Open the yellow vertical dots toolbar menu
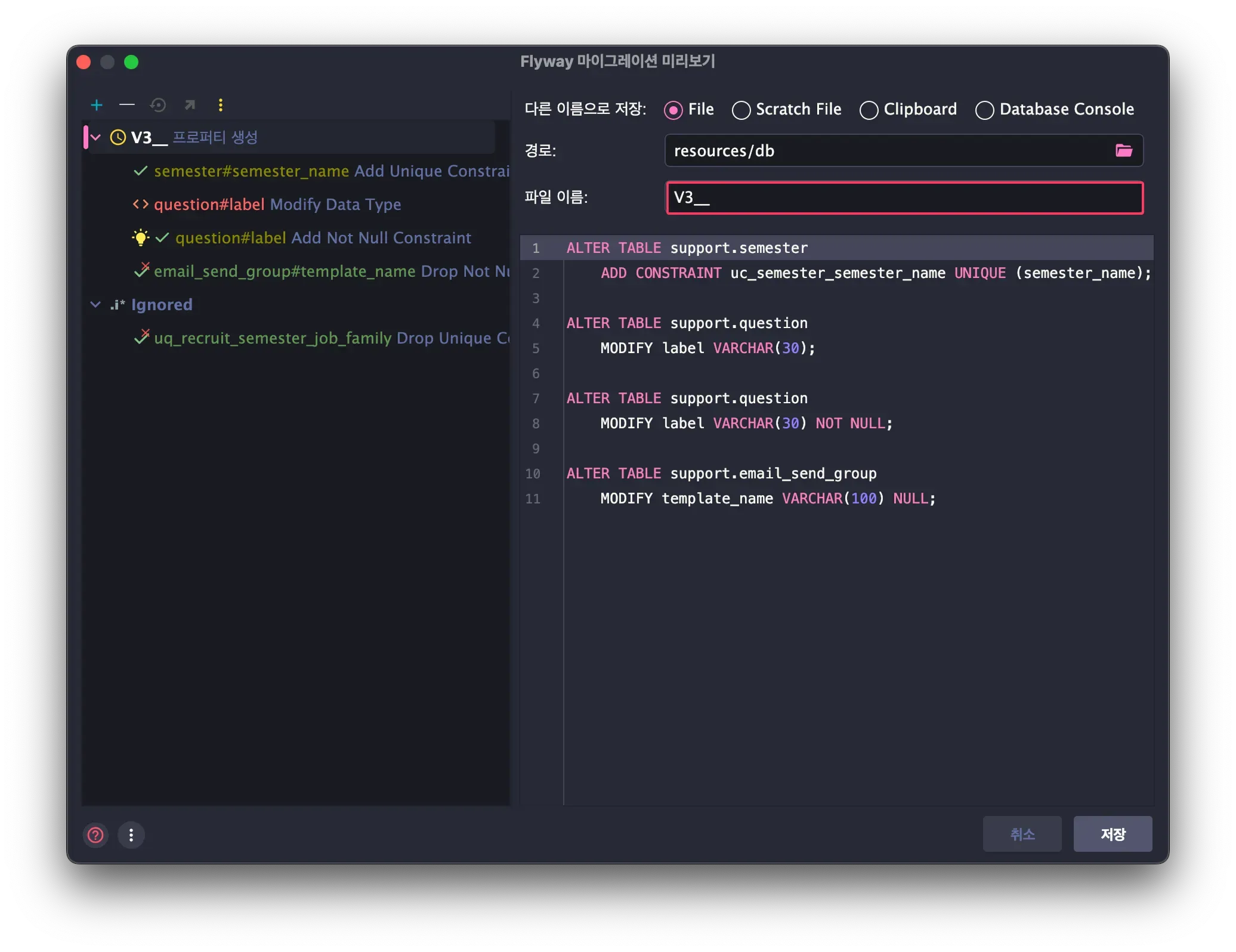 point(221,106)
